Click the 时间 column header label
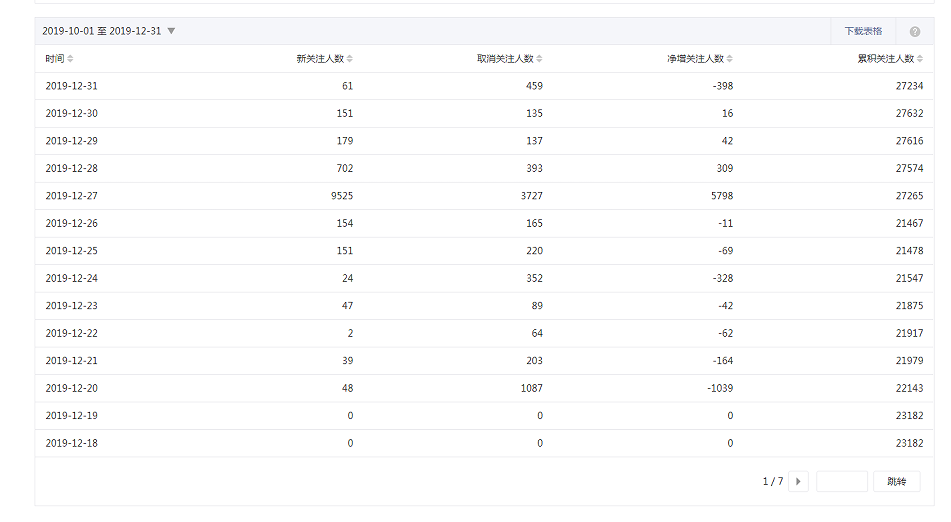951x522 pixels. (x=55, y=59)
